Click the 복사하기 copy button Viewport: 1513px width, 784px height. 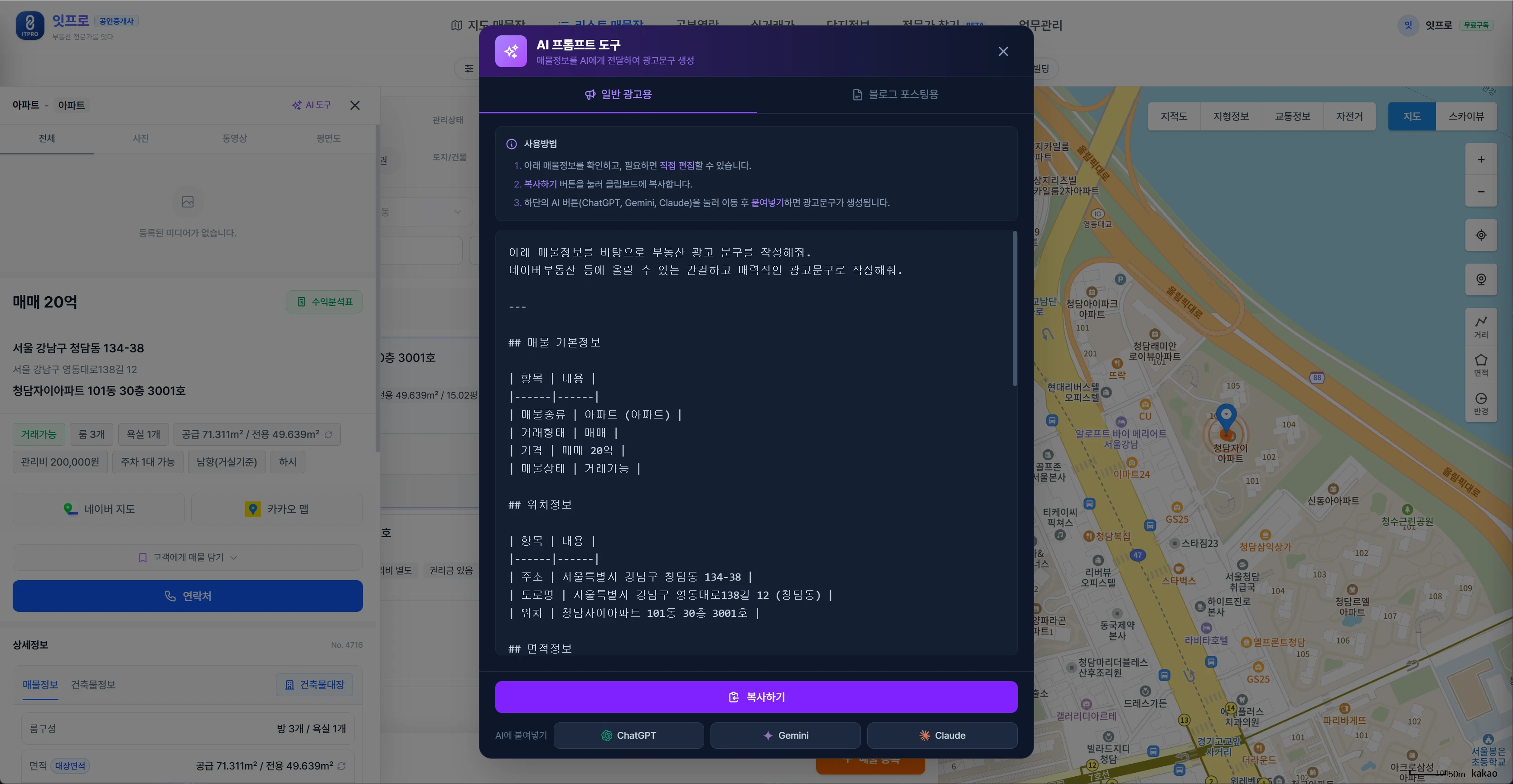point(756,697)
